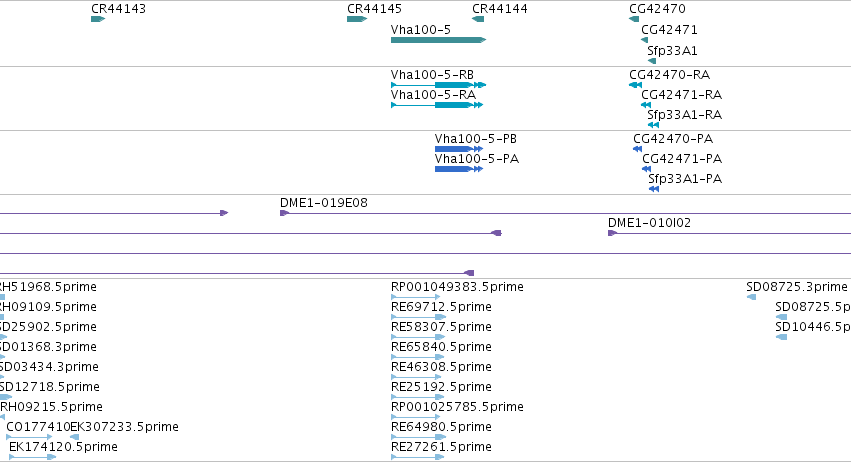Click the Sfp33A1 gene arrow glyph
This screenshot has width=851, height=462.
652,61
